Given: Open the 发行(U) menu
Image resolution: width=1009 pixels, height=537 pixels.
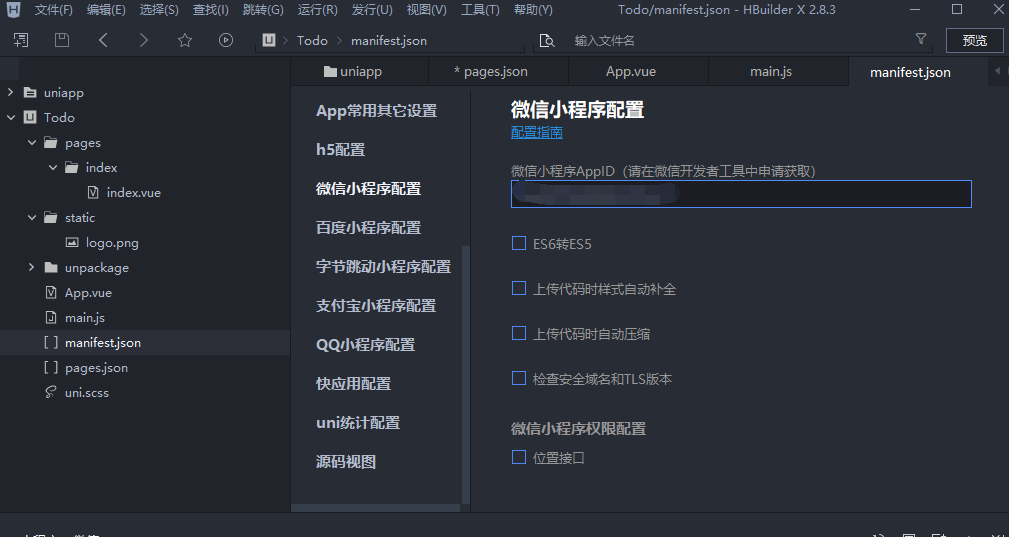Looking at the screenshot, I should [372, 10].
